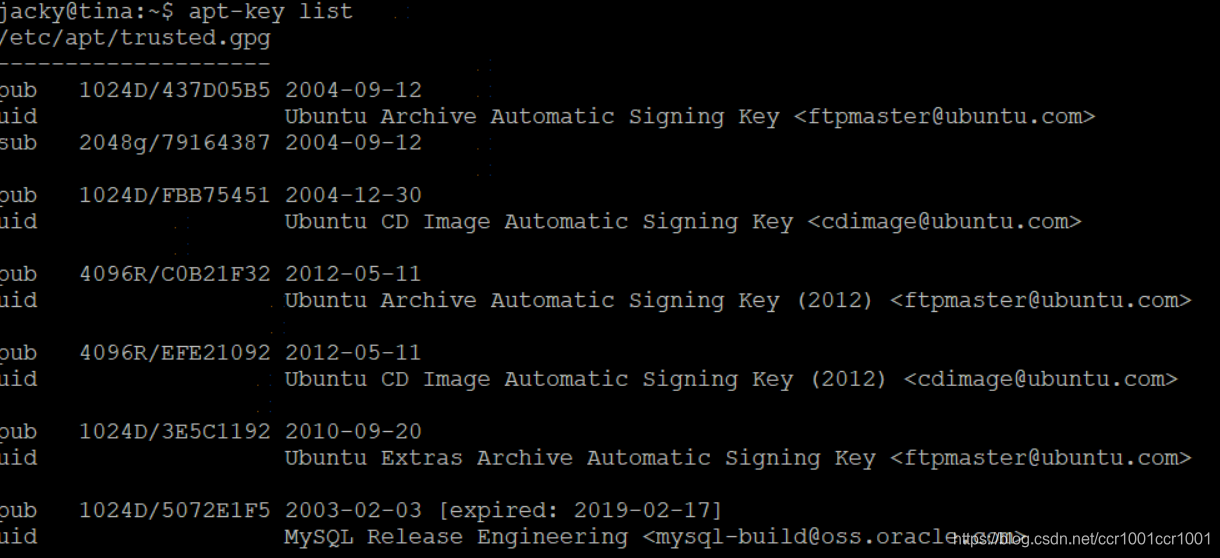The image size is (1220, 558).
Task: Click the blog.csdn.net watermark link
Action: pyautogui.click(x=1081, y=539)
